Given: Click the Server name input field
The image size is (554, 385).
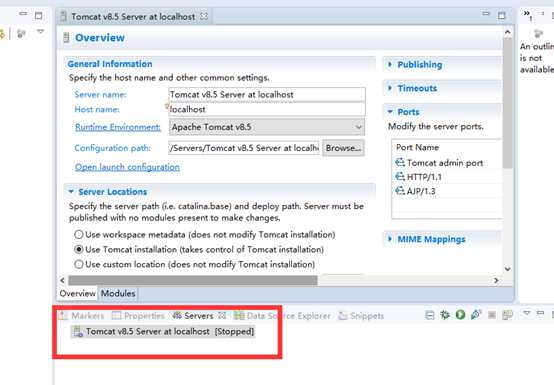Looking at the screenshot, I should tap(267, 95).
